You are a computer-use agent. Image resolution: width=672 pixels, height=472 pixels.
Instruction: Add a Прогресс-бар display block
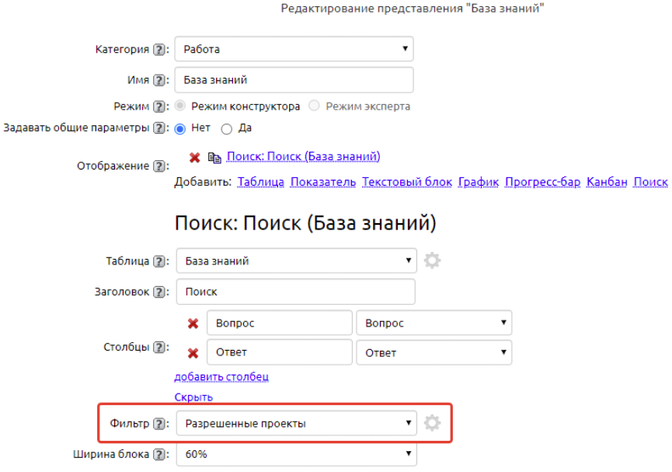(x=541, y=182)
